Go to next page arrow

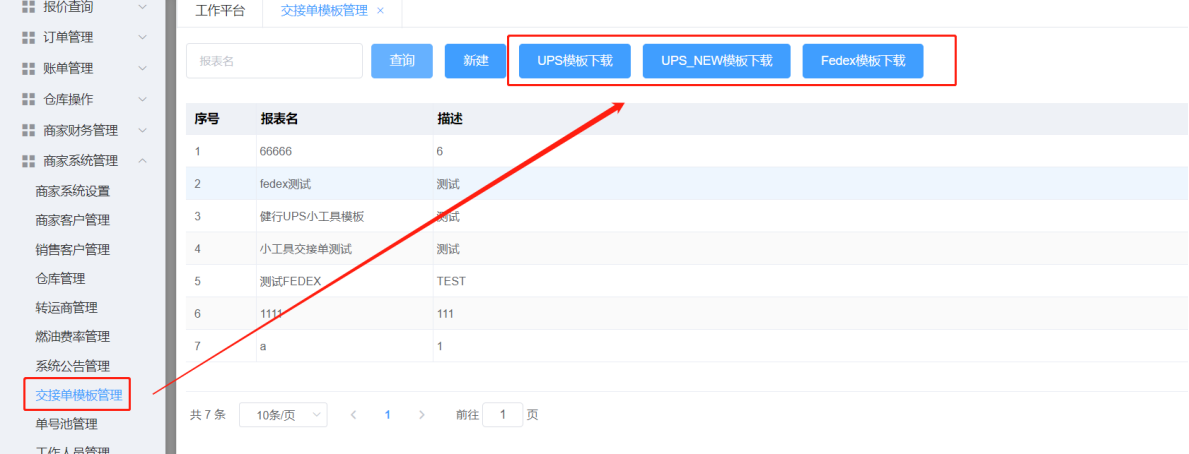tap(421, 414)
